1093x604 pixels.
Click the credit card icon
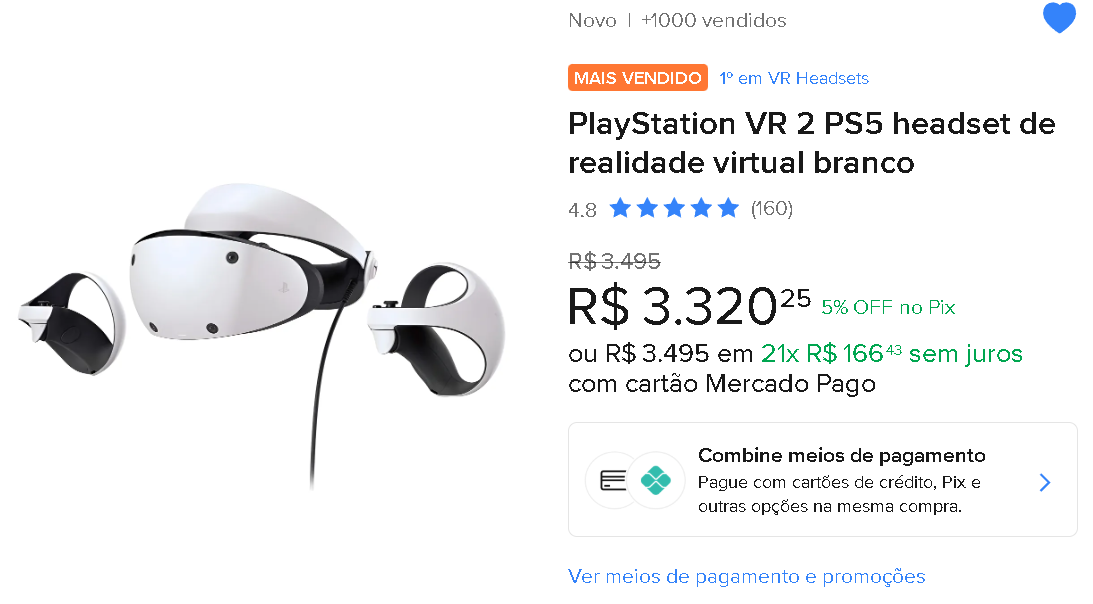click(613, 480)
